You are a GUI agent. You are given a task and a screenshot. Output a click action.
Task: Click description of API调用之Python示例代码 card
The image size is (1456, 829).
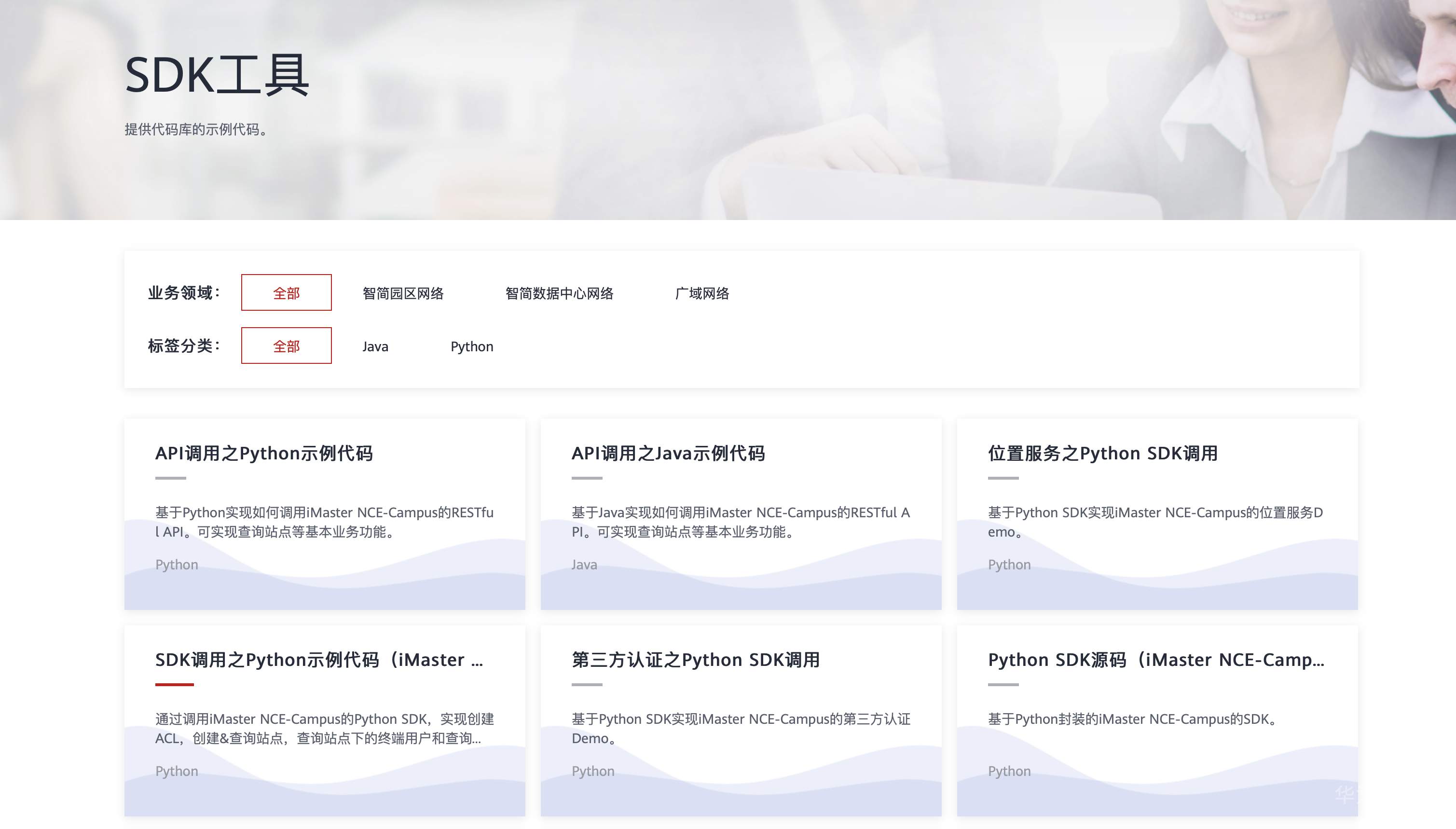(325, 522)
